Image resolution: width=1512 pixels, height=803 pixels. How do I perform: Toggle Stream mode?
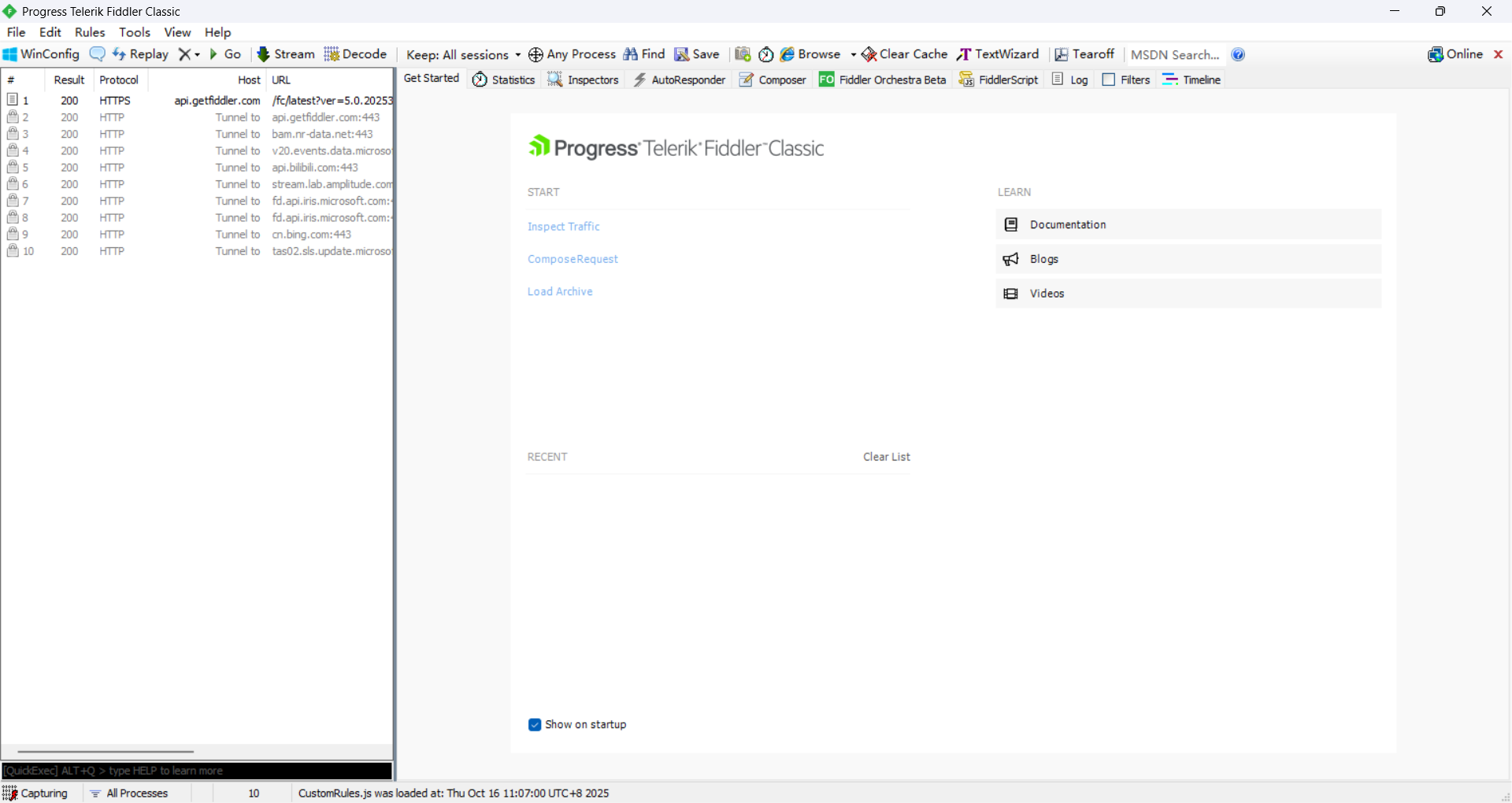[286, 54]
